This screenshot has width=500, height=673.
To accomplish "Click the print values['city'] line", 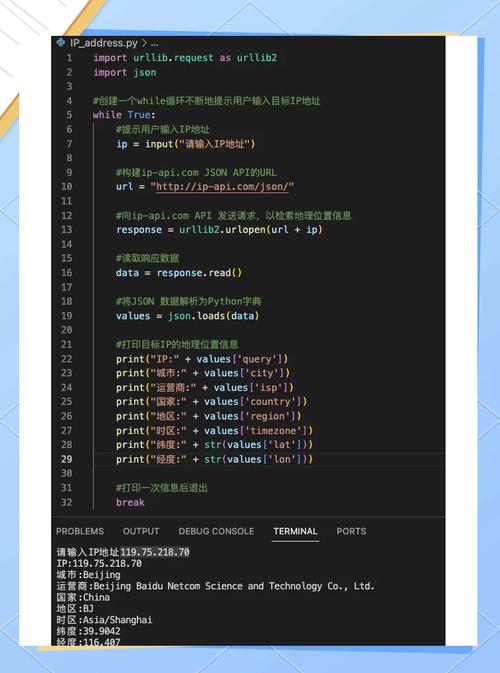I will tap(203, 373).
